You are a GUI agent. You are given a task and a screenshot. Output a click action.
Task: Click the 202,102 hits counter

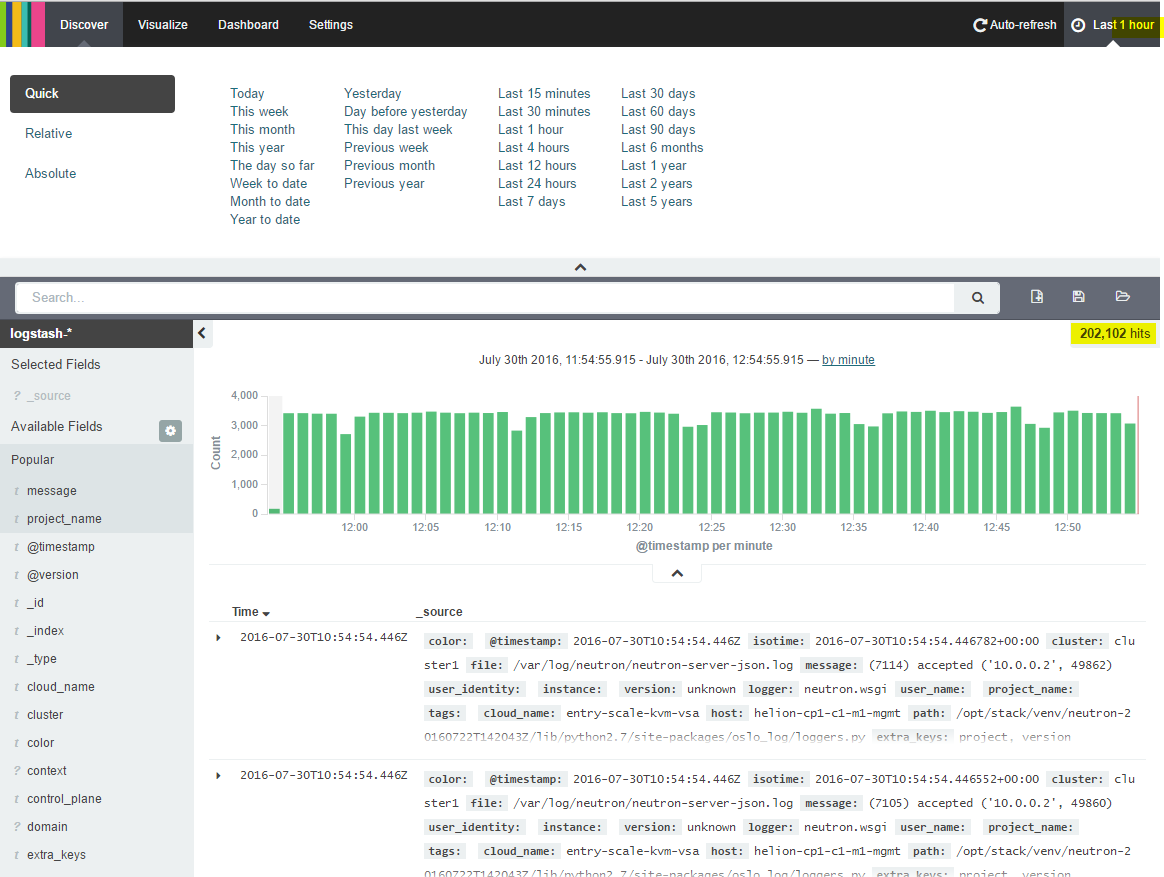(x=1114, y=333)
